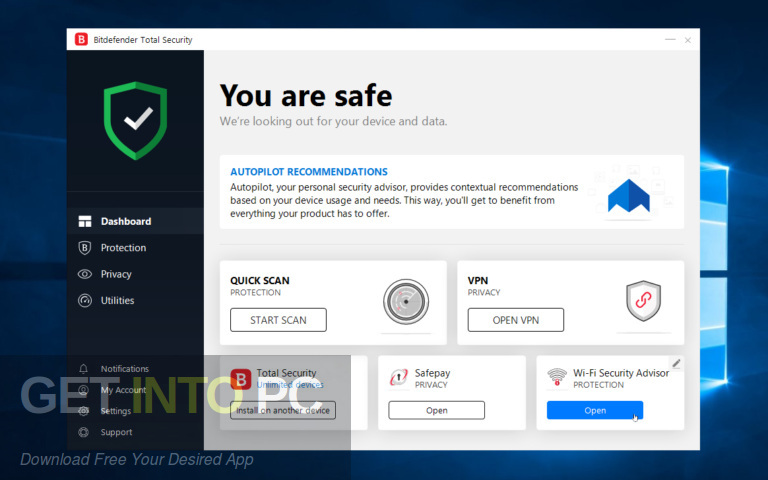The height and width of the screenshot is (480, 768).
Task: Click the Settings gear icon in sidebar
Action: click(84, 411)
